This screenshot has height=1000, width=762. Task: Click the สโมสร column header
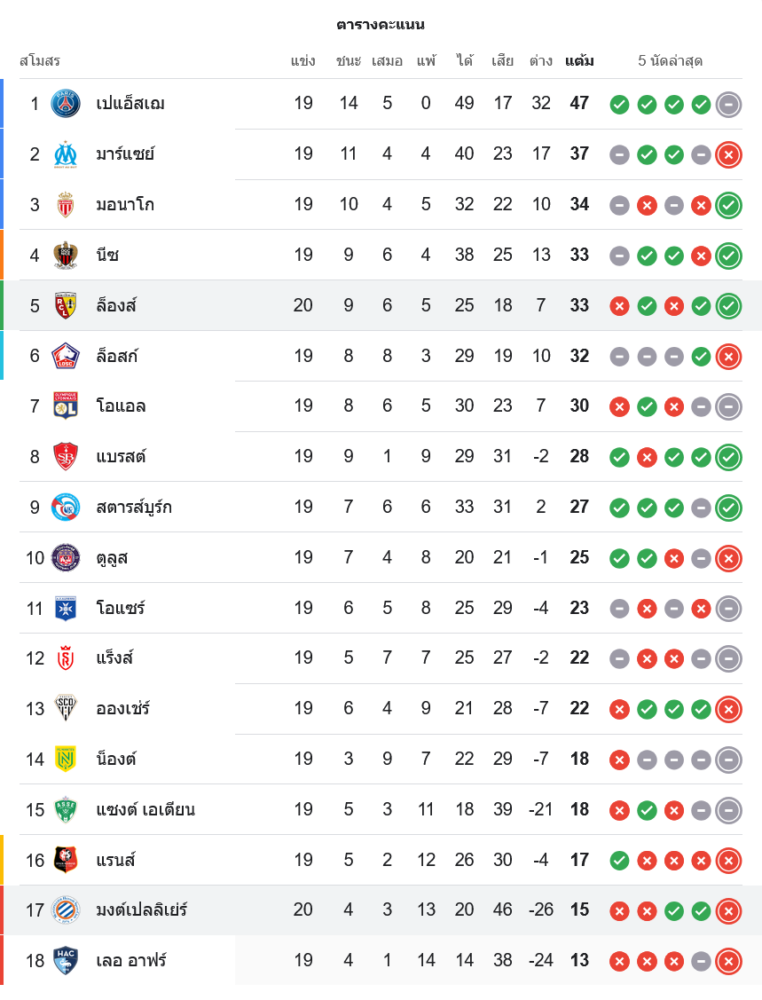[x=40, y=61]
